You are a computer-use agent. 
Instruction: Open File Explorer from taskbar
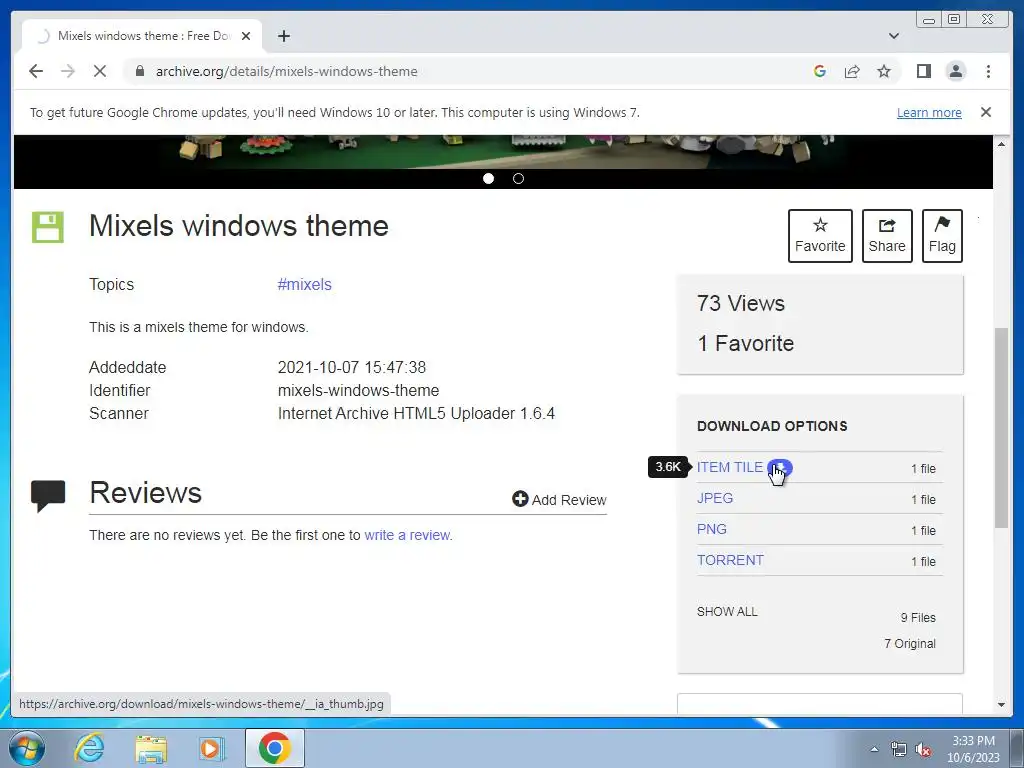click(x=151, y=748)
